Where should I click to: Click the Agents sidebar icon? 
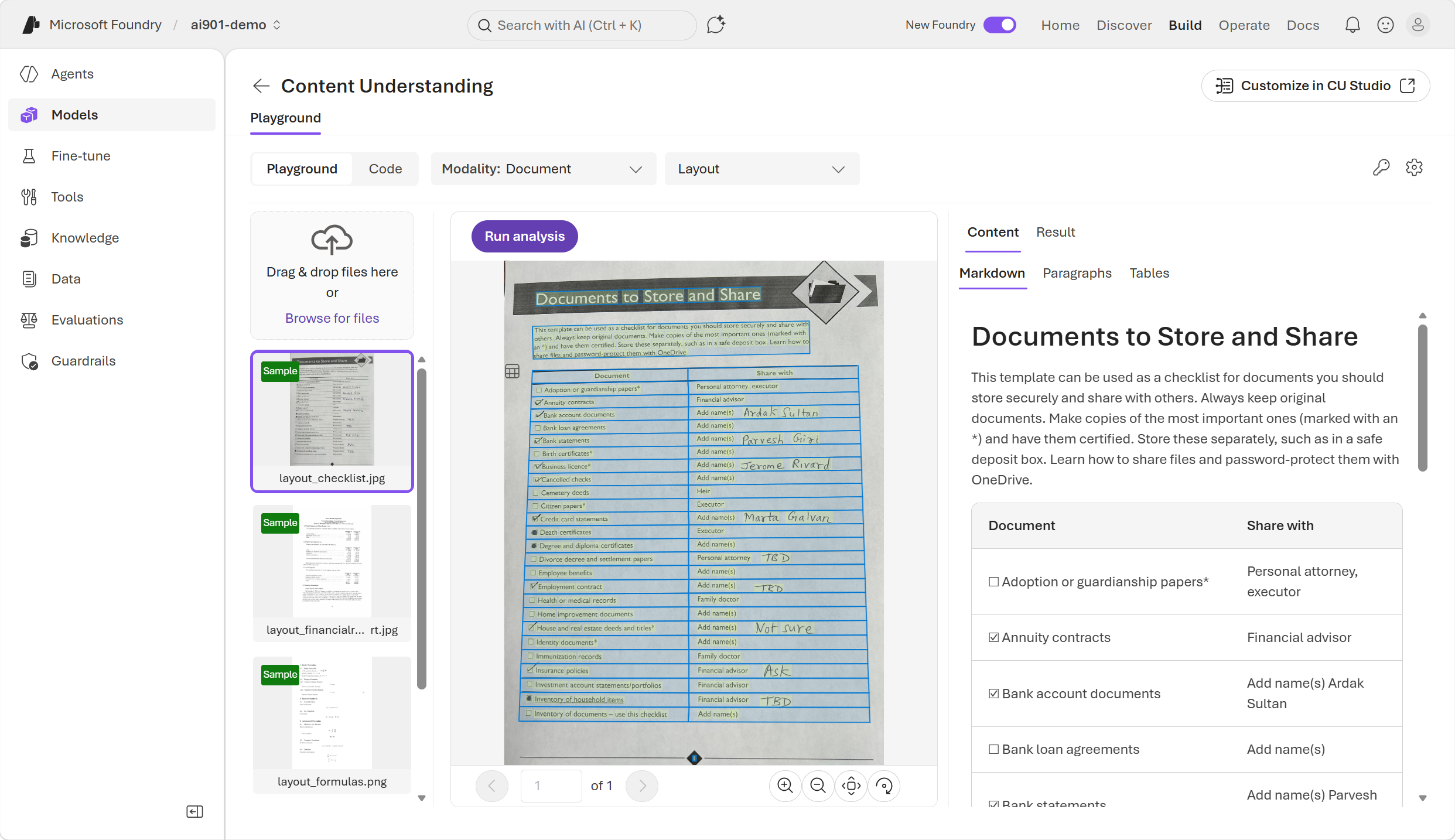pos(29,74)
